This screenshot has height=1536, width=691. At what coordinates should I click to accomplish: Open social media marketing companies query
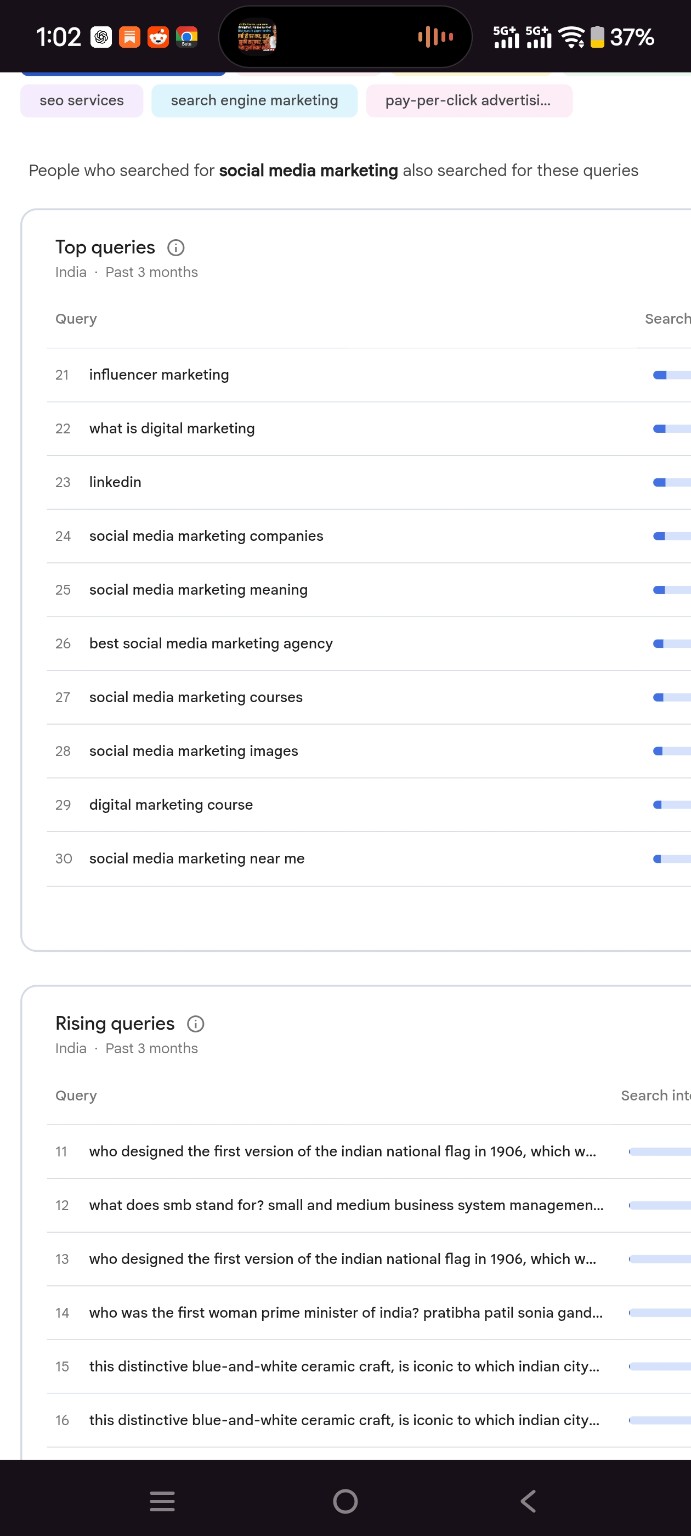tap(206, 536)
